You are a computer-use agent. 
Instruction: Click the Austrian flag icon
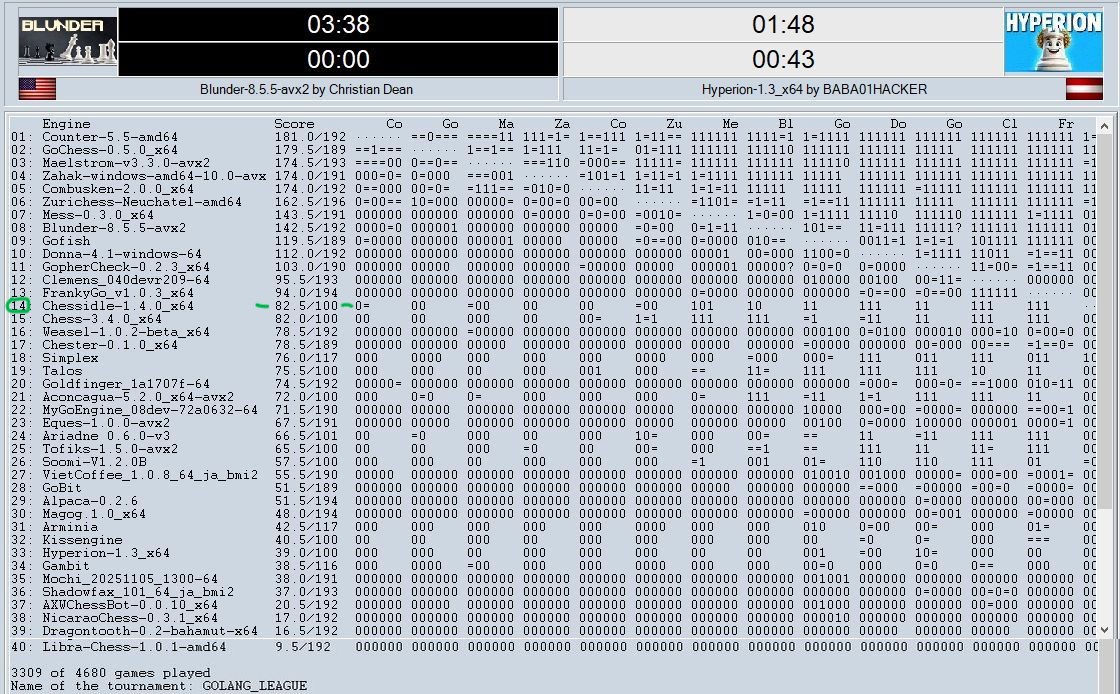pyautogui.click(x=1084, y=89)
